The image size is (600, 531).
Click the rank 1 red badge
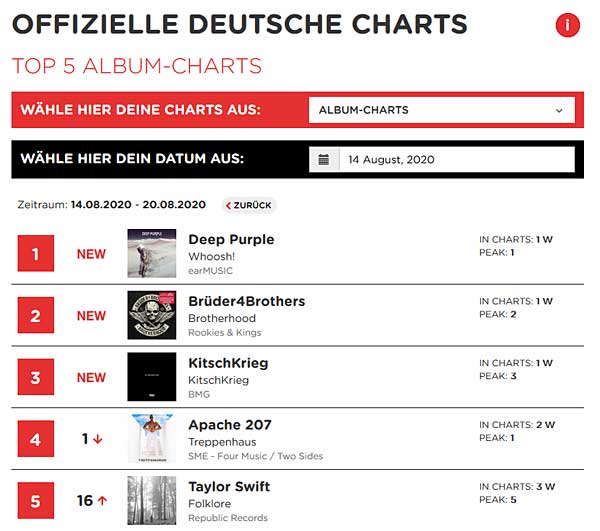(36, 254)
